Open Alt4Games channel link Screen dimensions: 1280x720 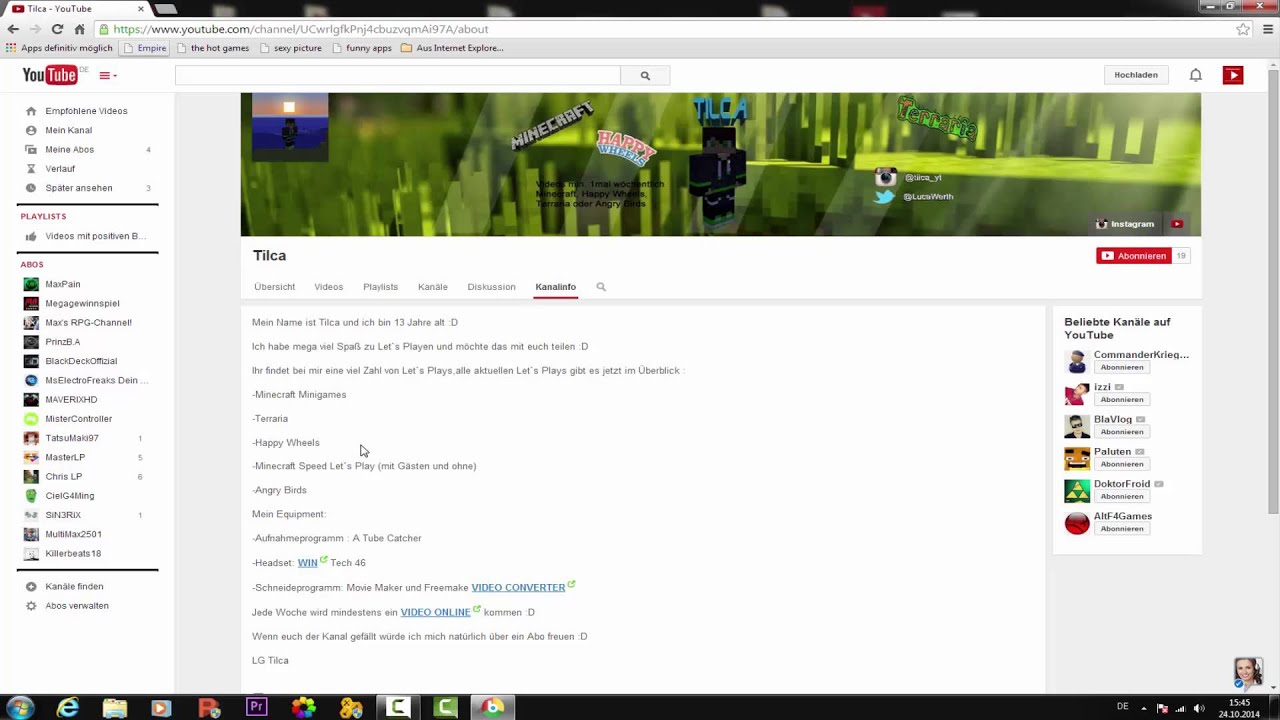pos(1122,516)
